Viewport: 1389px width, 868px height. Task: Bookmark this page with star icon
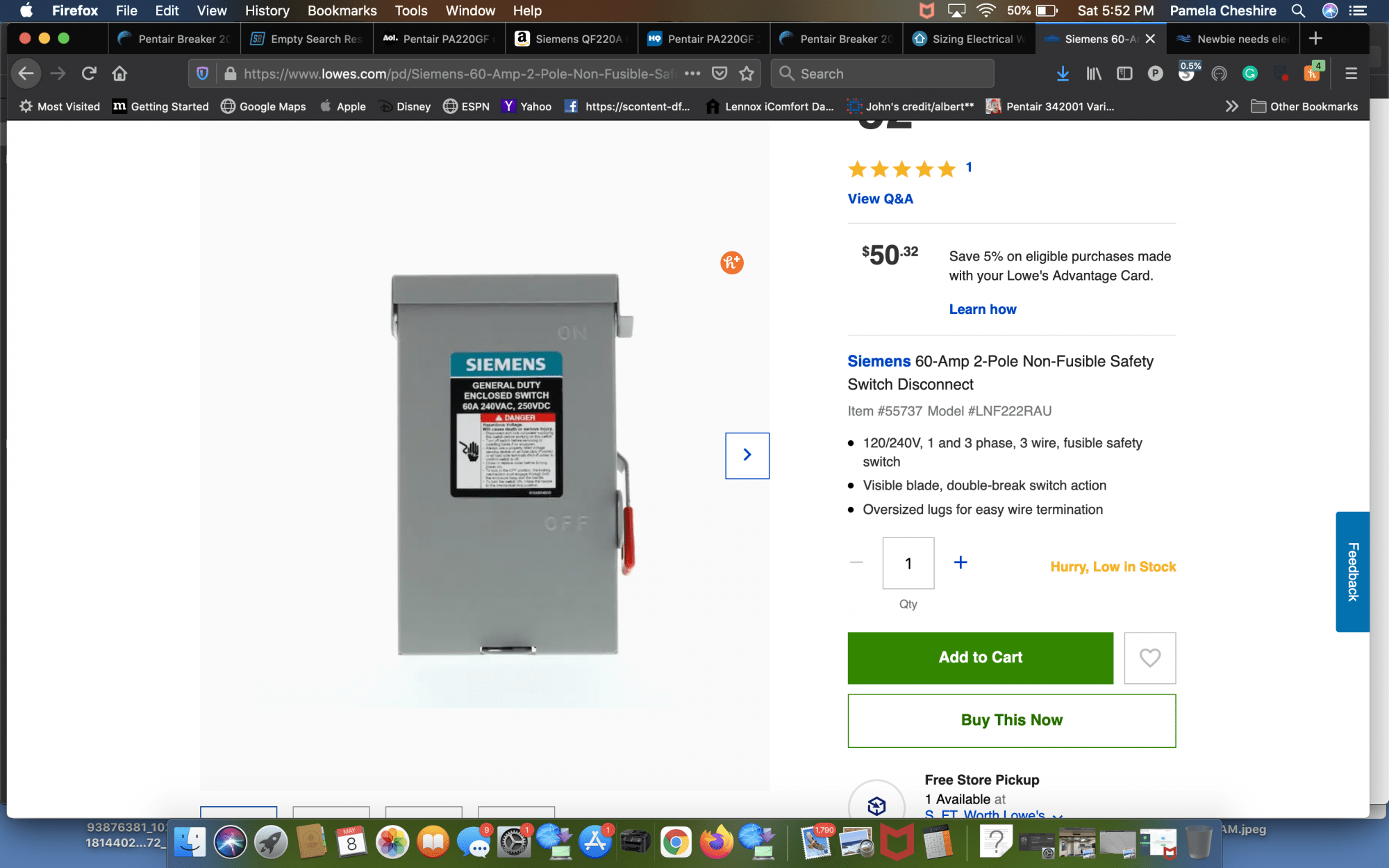click(747, 74)
